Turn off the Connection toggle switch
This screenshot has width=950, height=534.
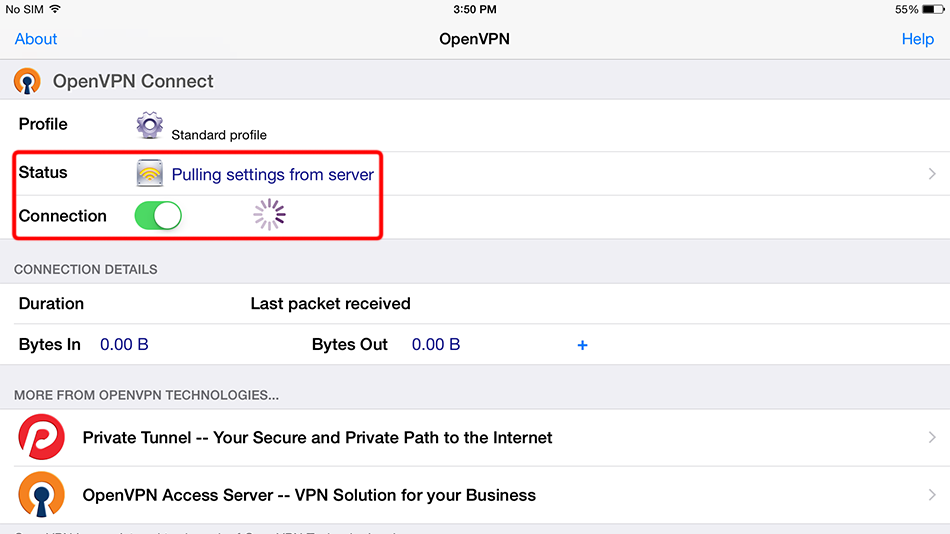158,216
